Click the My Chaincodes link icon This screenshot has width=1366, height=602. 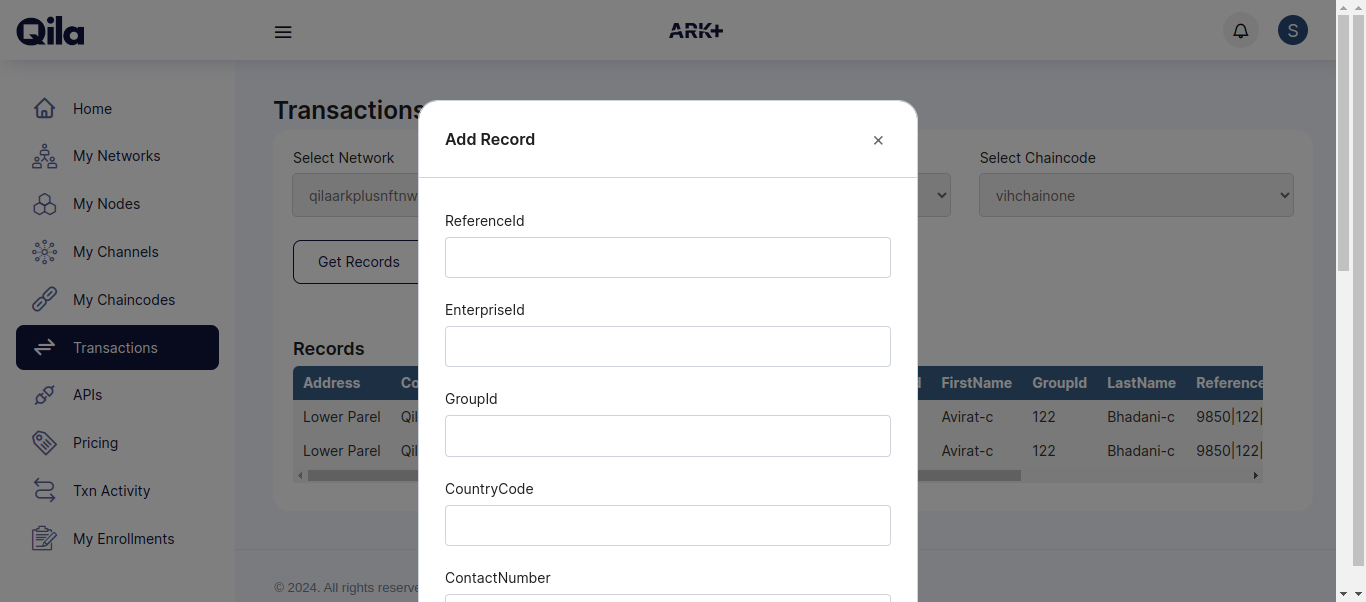tap(44, 299)
